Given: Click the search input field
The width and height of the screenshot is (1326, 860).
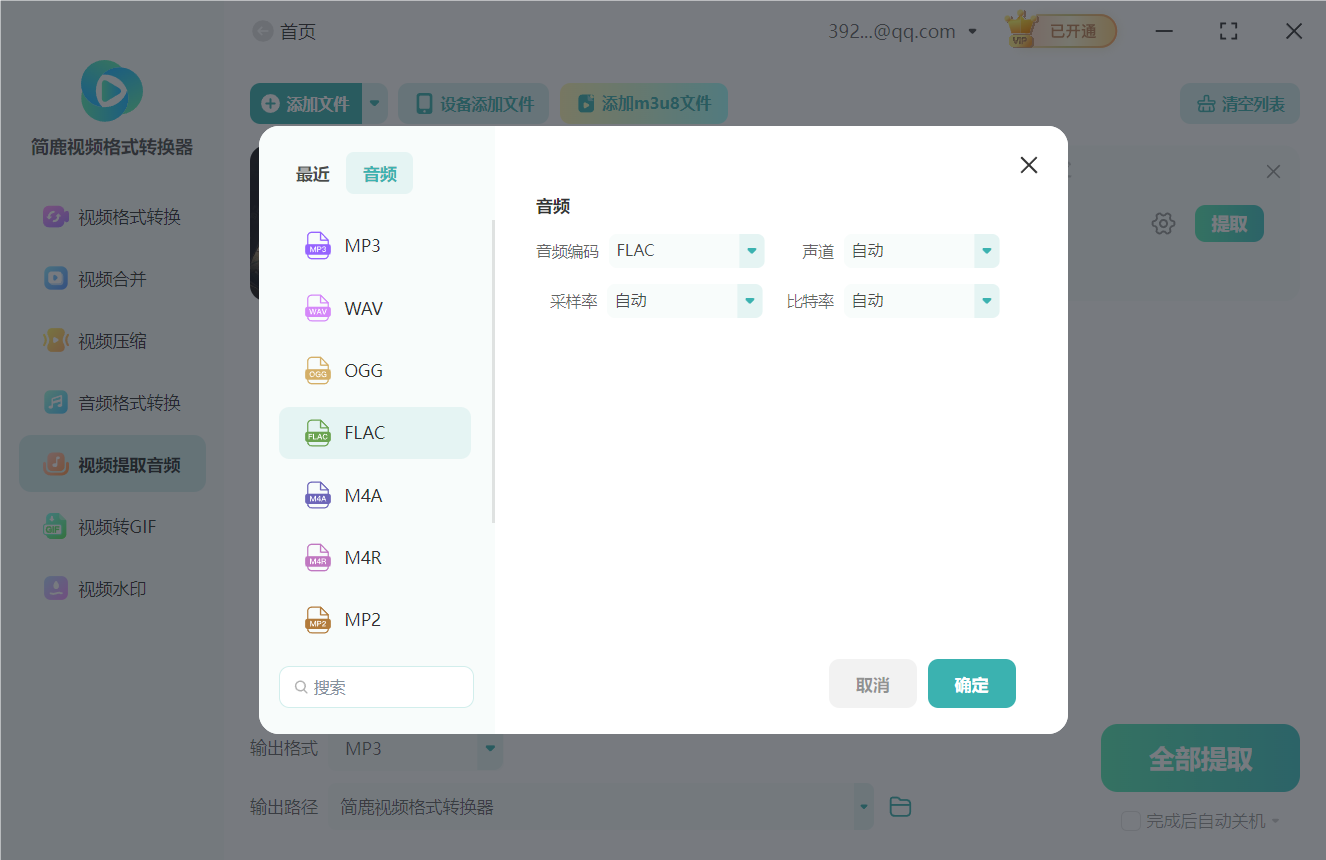Looking at the screenshot, I should (376, 687).
